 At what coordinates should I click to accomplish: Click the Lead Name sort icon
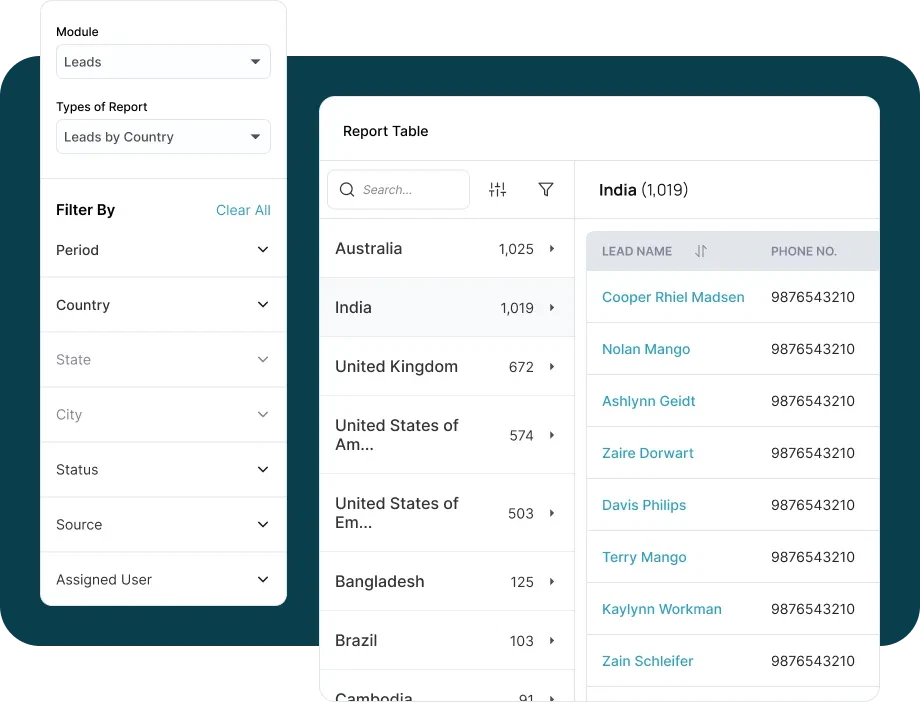pos(700,251)
